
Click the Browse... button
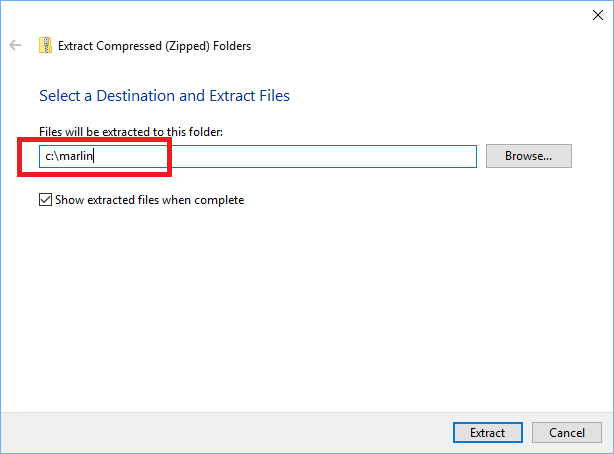(528, 156)
